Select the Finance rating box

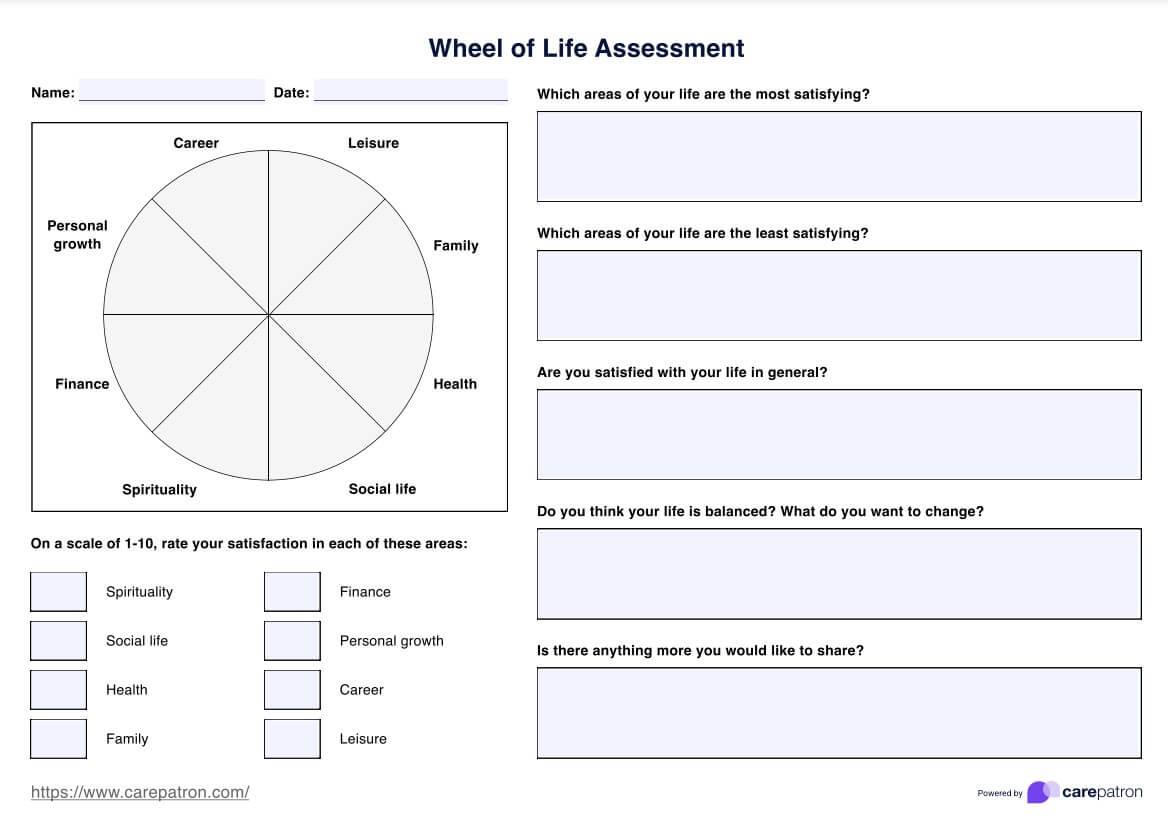[292, 592]
